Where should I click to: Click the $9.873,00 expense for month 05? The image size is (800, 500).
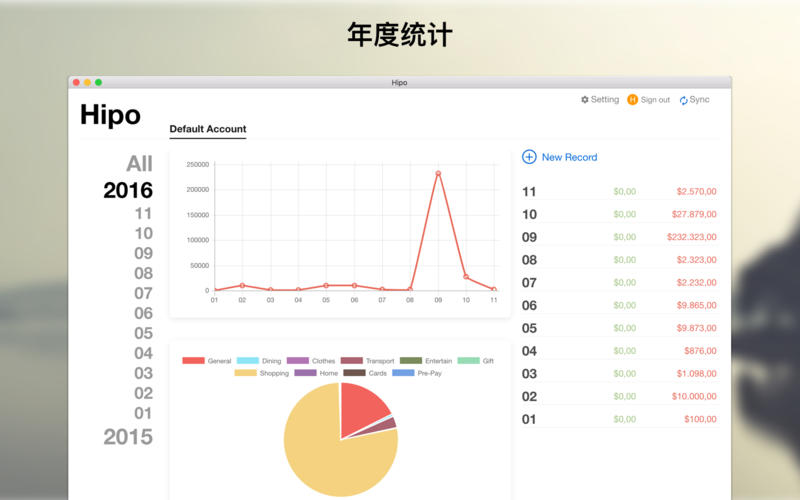click(x=696, y=328)
